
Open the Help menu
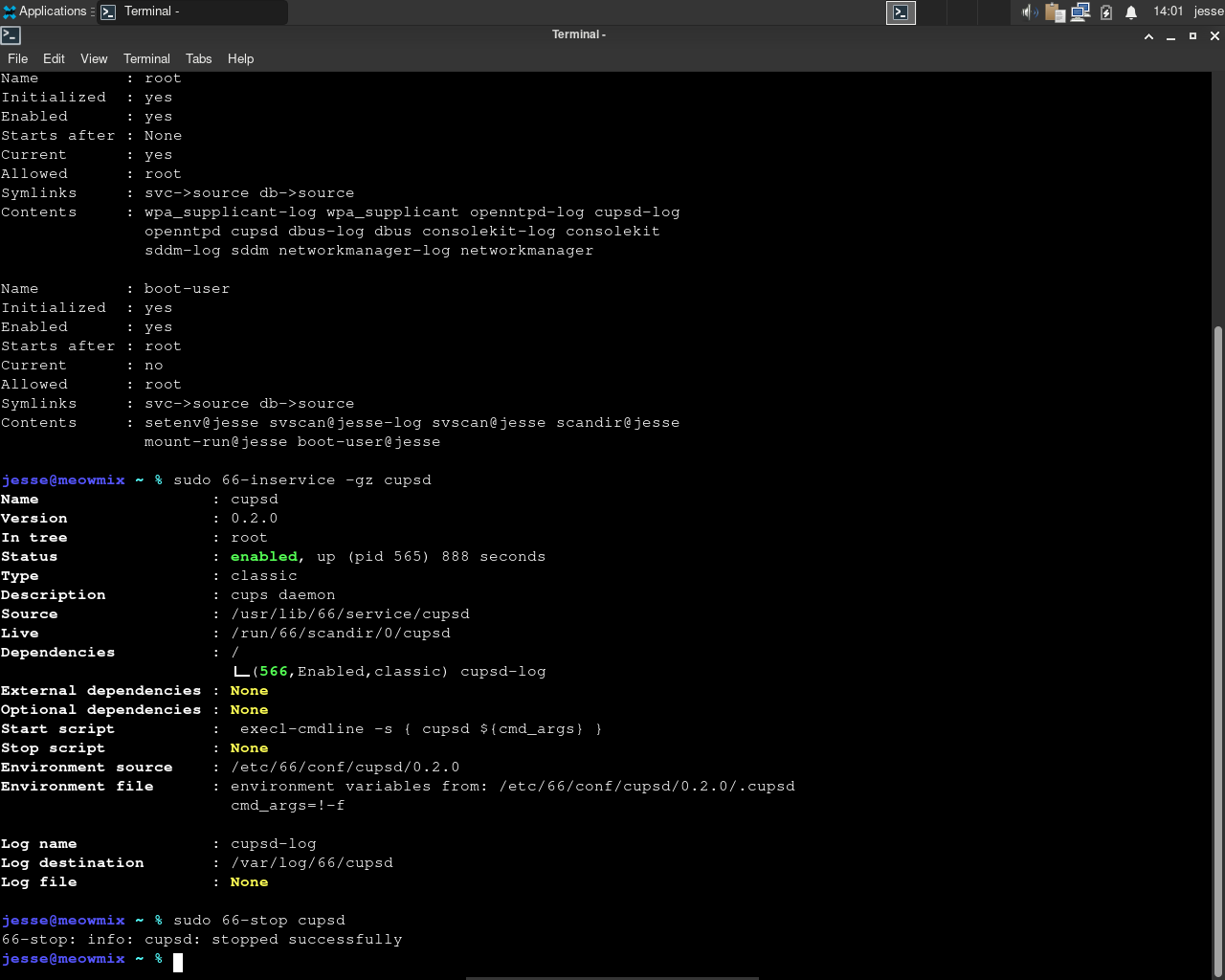point(241,58)
